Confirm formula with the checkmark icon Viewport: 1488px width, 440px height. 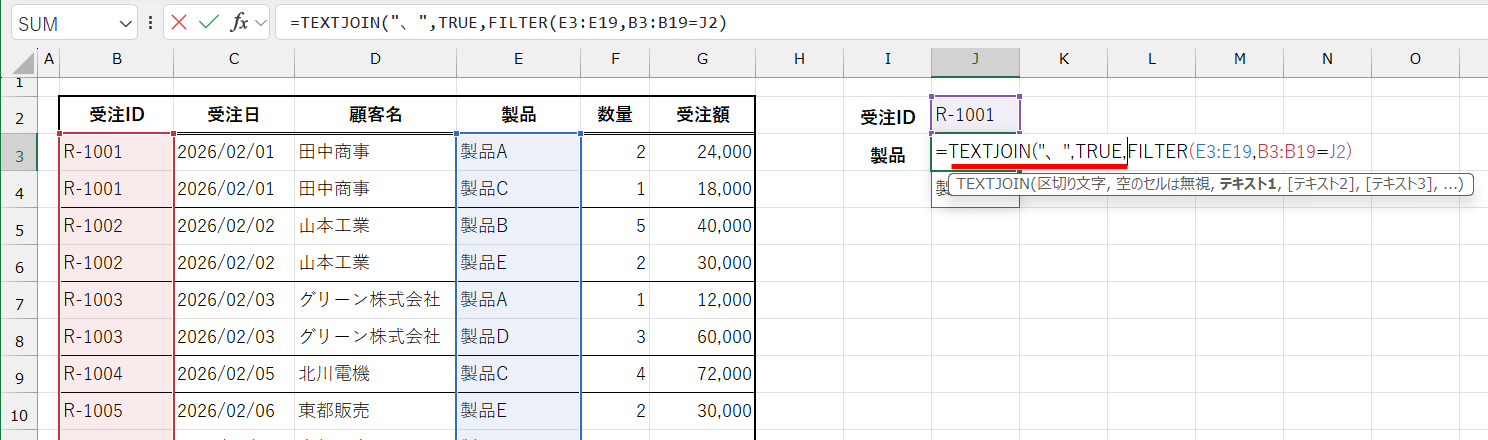coord(209,23)
